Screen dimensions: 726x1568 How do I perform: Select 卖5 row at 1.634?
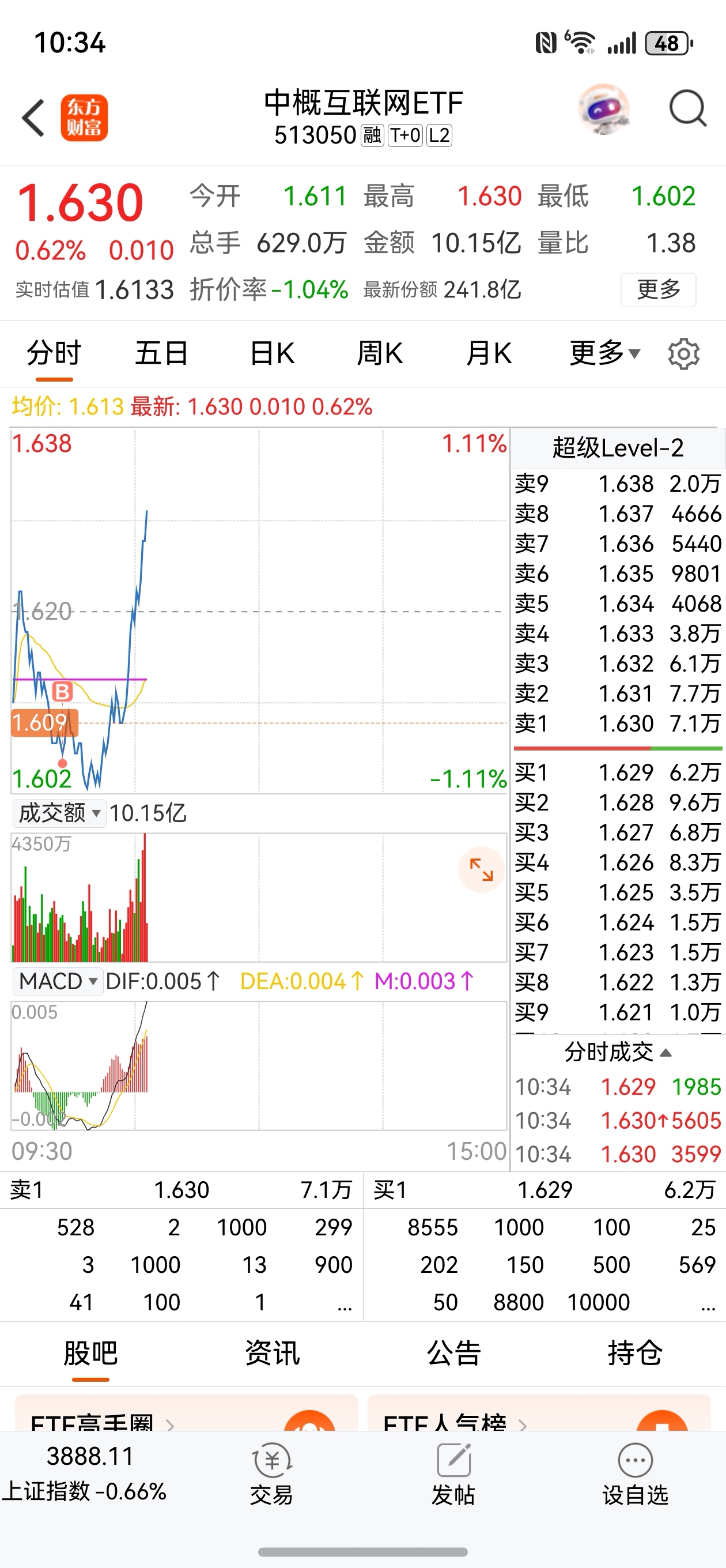point(618,604)
